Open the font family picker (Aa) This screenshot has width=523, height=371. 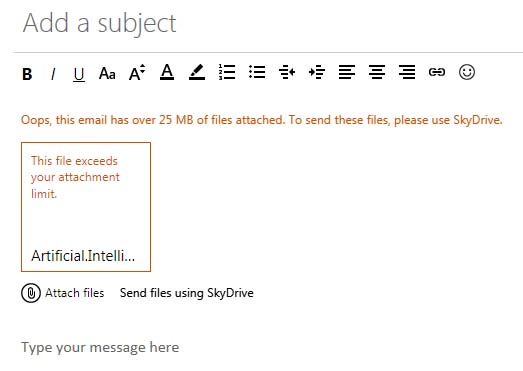click(107, 73)
